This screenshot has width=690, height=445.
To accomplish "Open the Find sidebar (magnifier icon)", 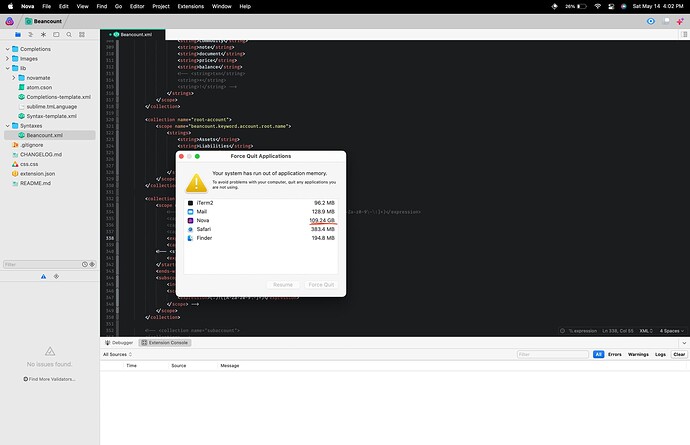I will 69,34.
